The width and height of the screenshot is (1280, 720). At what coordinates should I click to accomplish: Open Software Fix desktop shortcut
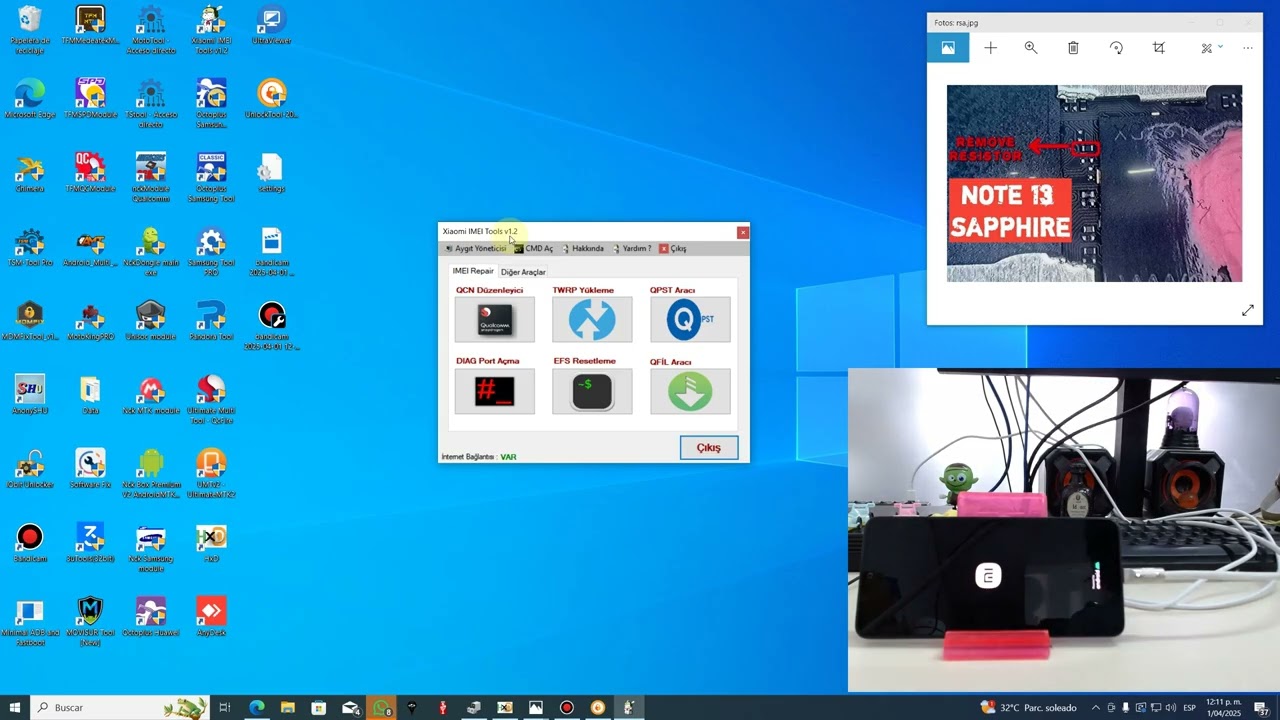click(90, 469)
